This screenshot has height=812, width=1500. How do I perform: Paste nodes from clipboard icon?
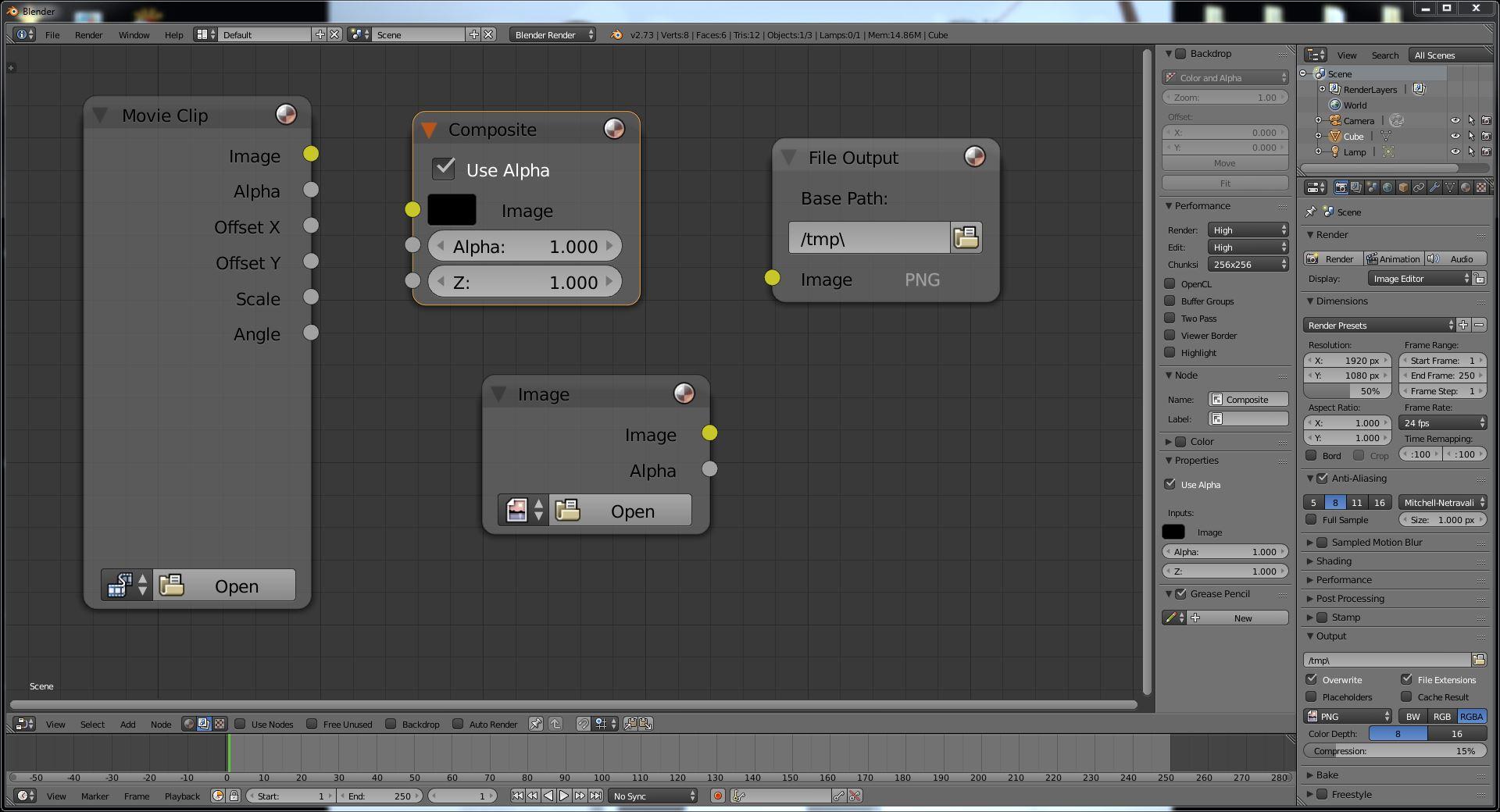[646, 724]
